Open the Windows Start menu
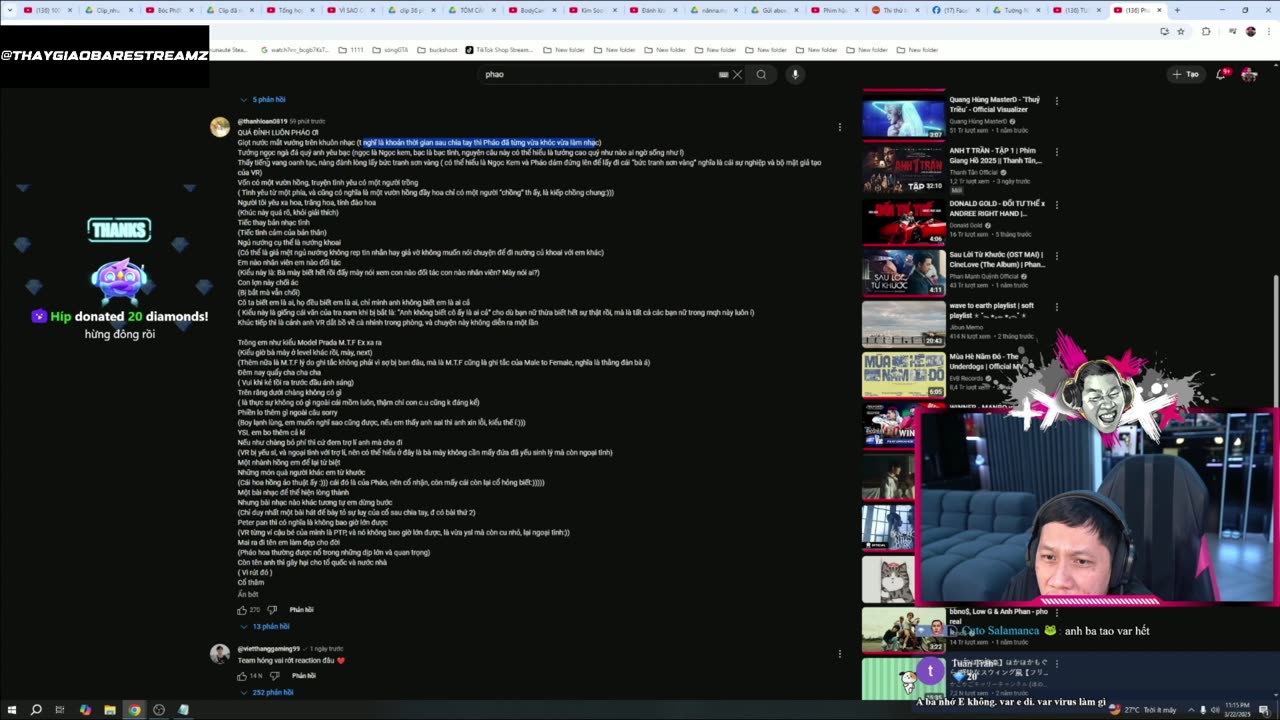The width and height of the screenshot is (1280, 720). tap(11, 710)
